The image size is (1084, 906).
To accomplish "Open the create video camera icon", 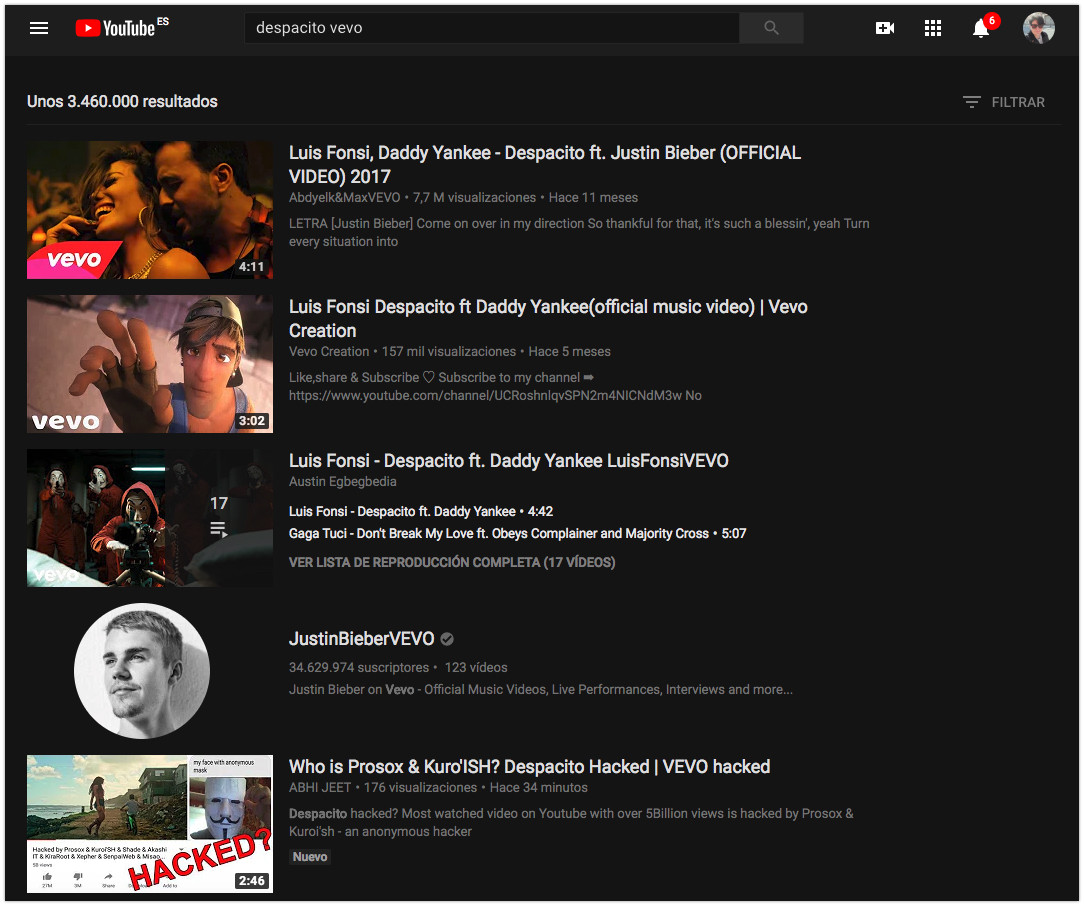I will point(884,28).
